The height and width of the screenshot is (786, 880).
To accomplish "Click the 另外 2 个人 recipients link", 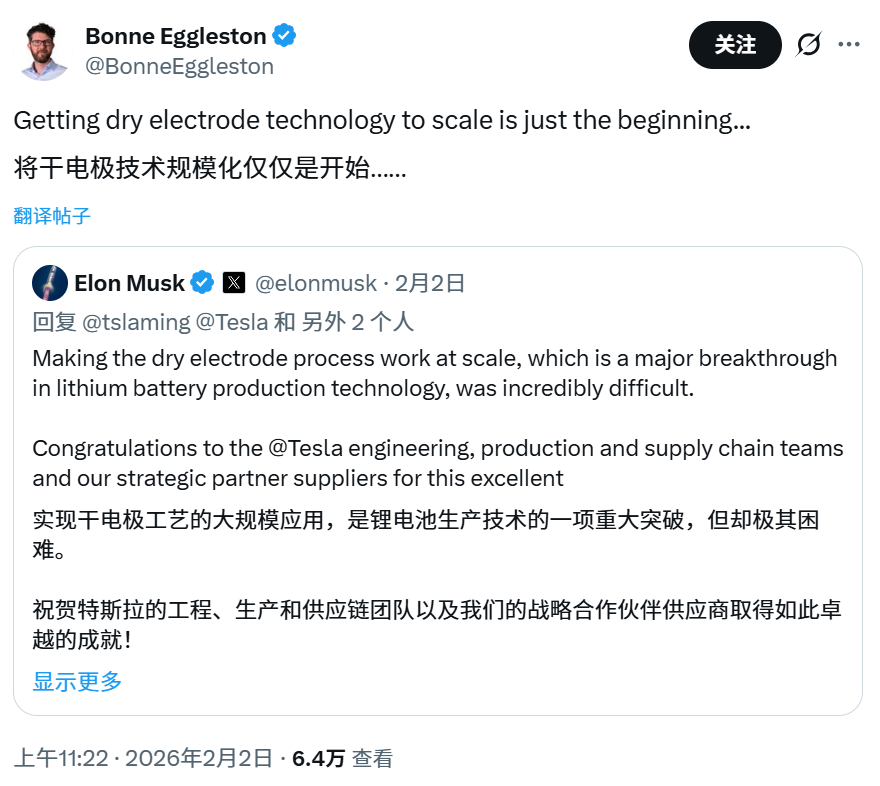I will [357, 321].
